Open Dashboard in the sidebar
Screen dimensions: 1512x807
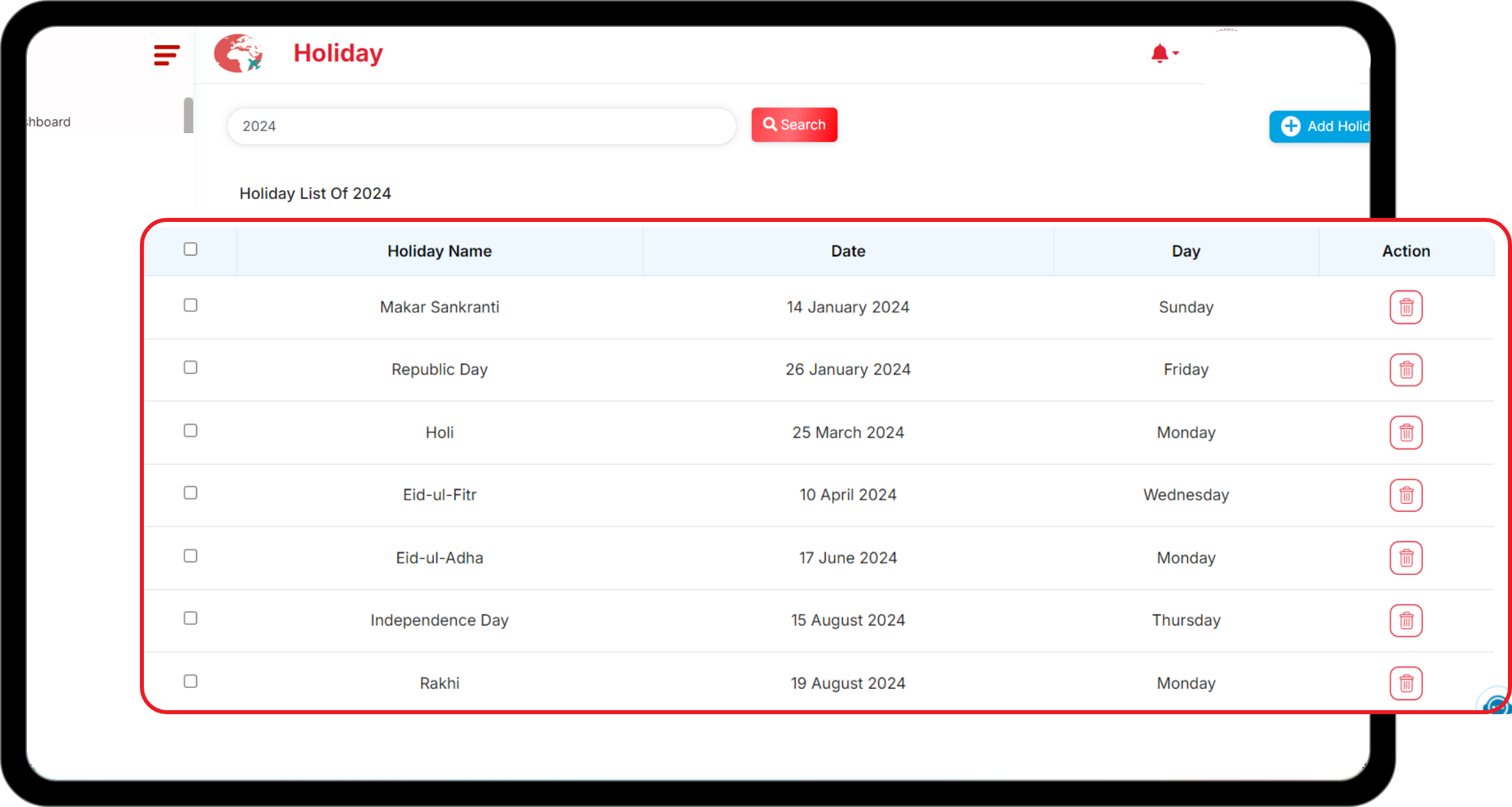coord(48,122)
